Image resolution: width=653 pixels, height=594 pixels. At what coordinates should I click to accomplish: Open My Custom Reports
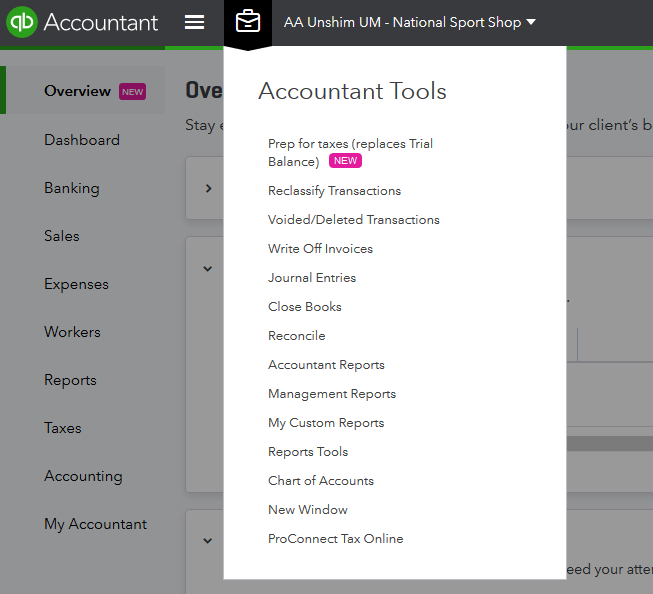tap(326, 423)
